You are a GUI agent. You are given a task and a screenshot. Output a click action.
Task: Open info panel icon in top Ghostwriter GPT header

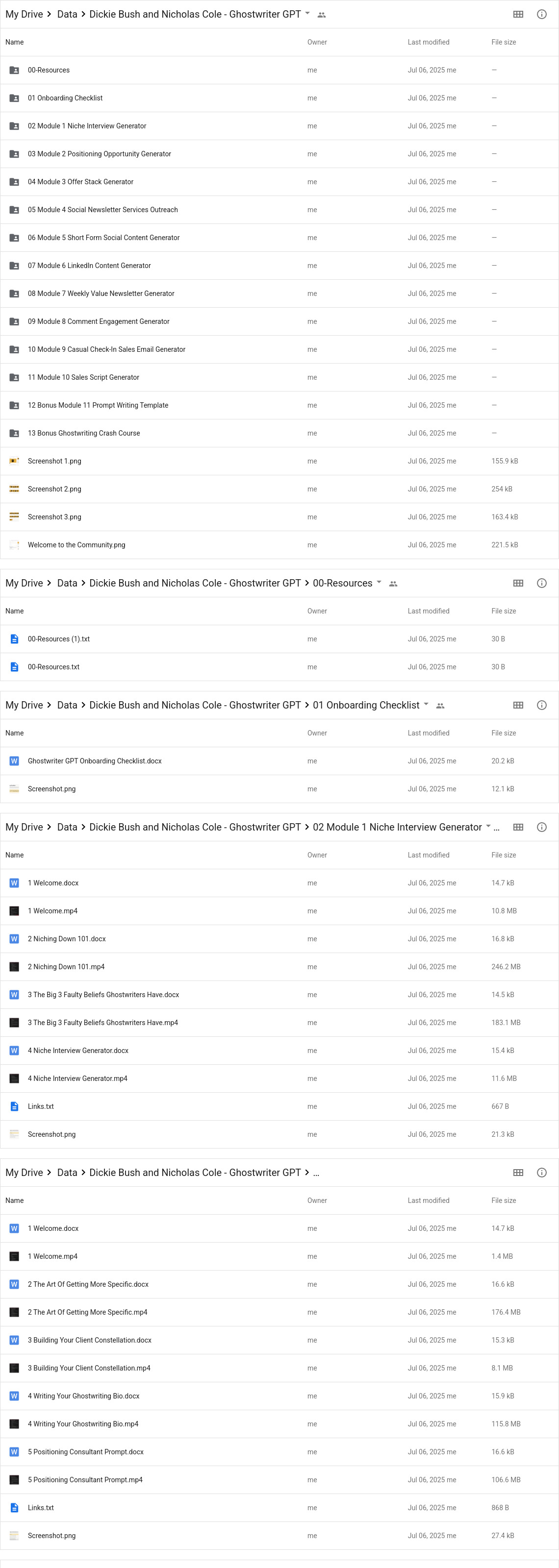(541, 14)
